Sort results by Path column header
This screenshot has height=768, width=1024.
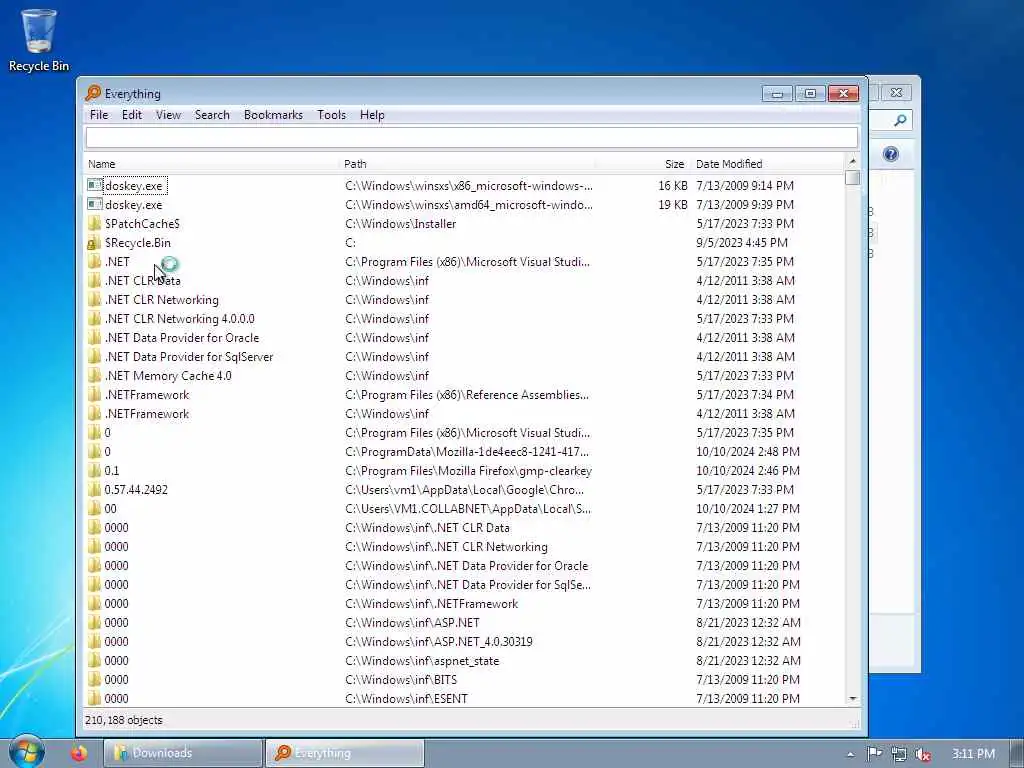pyautogui.click(x=468, y=164)
